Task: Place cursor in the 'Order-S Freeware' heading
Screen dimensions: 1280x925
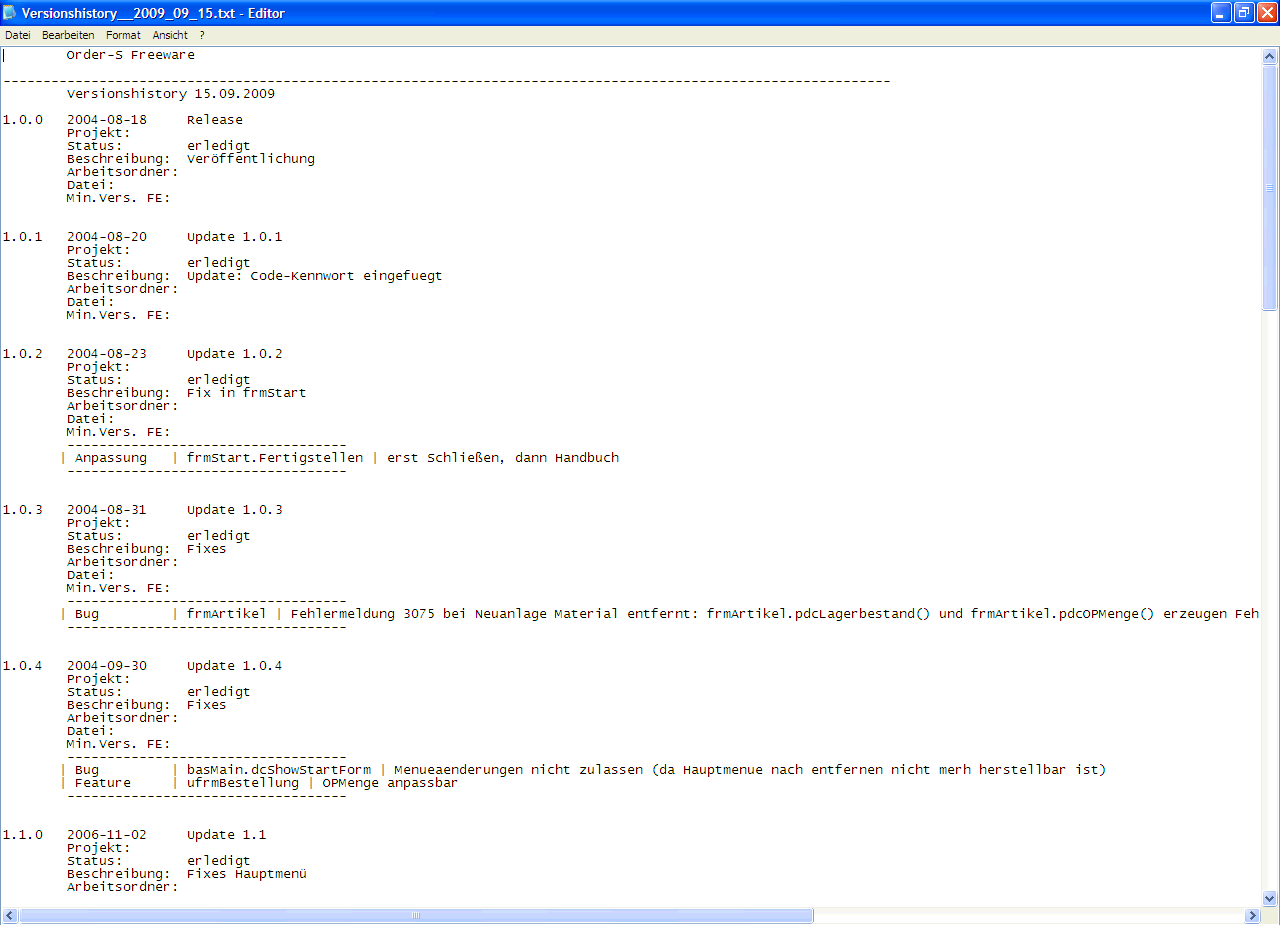Action: tap(130, 55)
